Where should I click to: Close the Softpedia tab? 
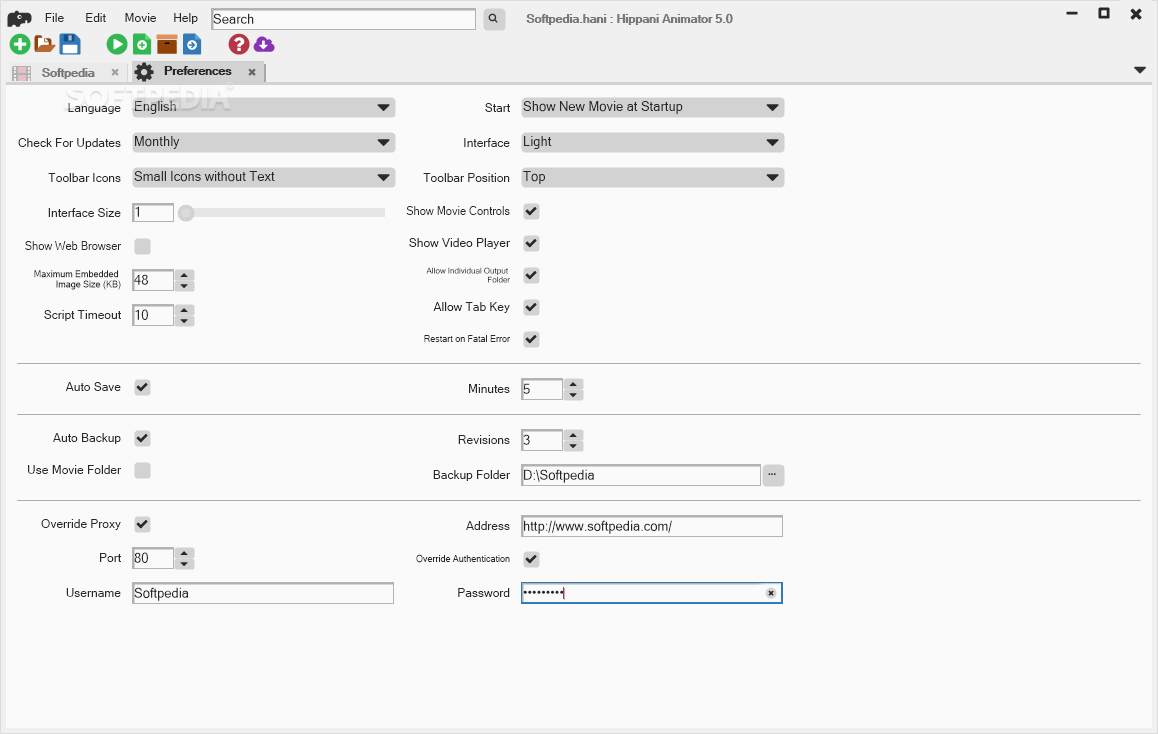(114, 72)
